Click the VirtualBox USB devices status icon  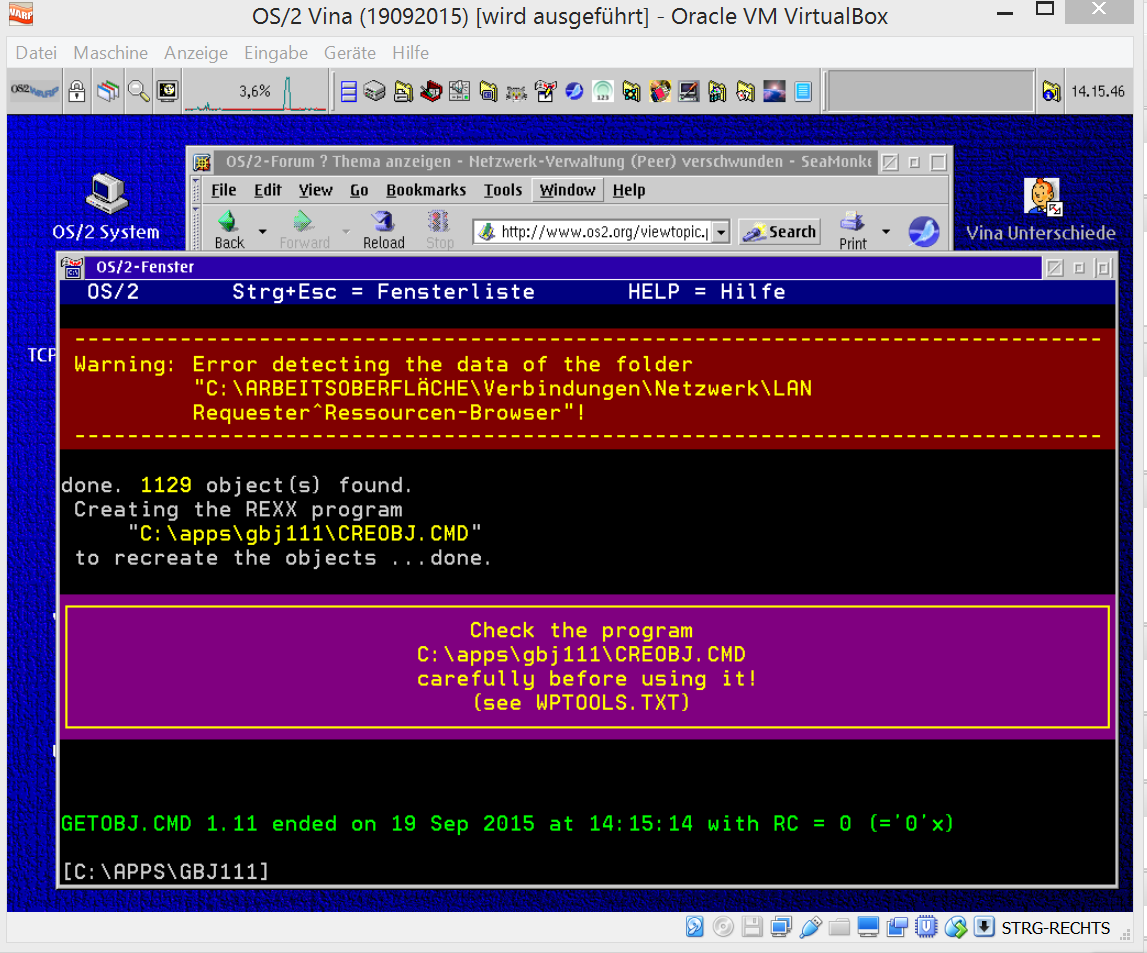coord(810,927)
